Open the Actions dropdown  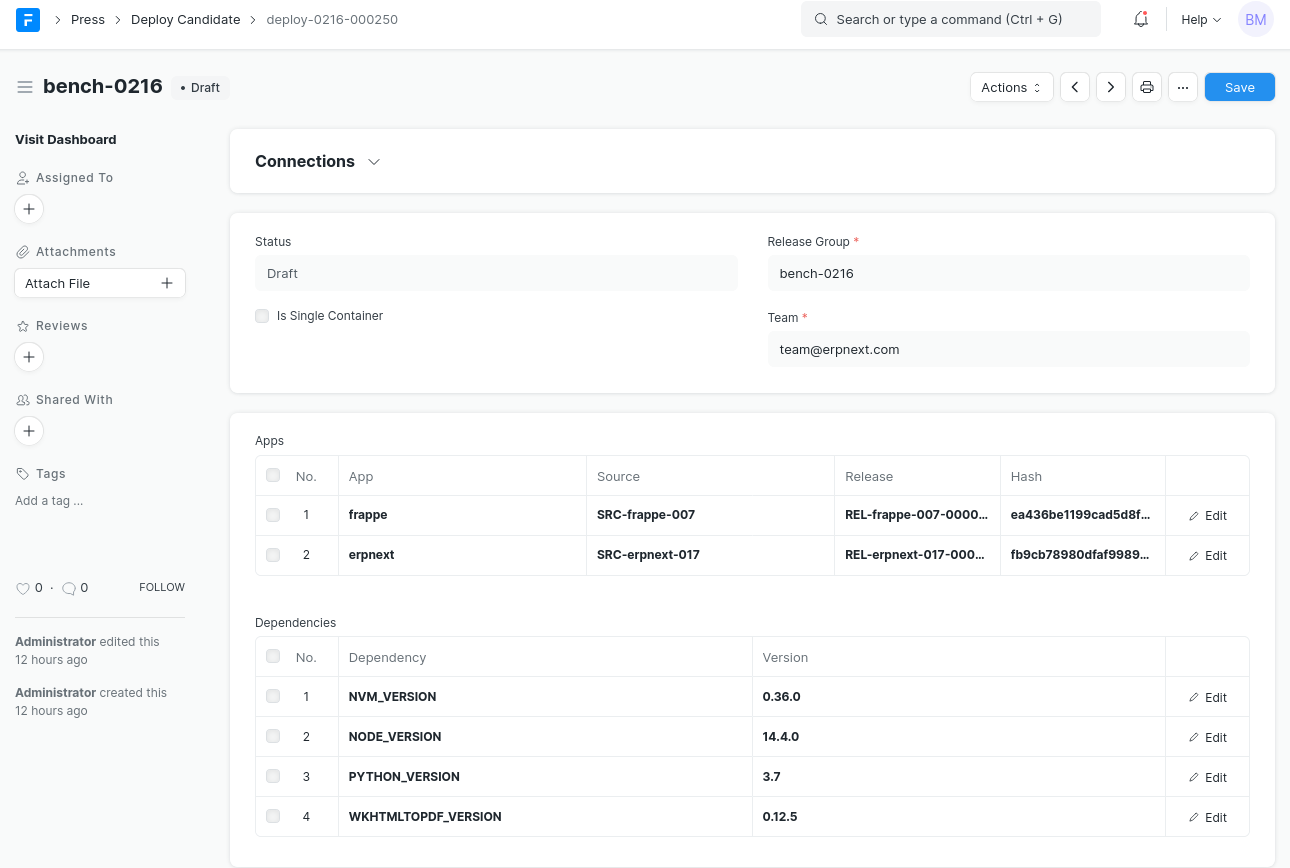[x=1011, y=88]
